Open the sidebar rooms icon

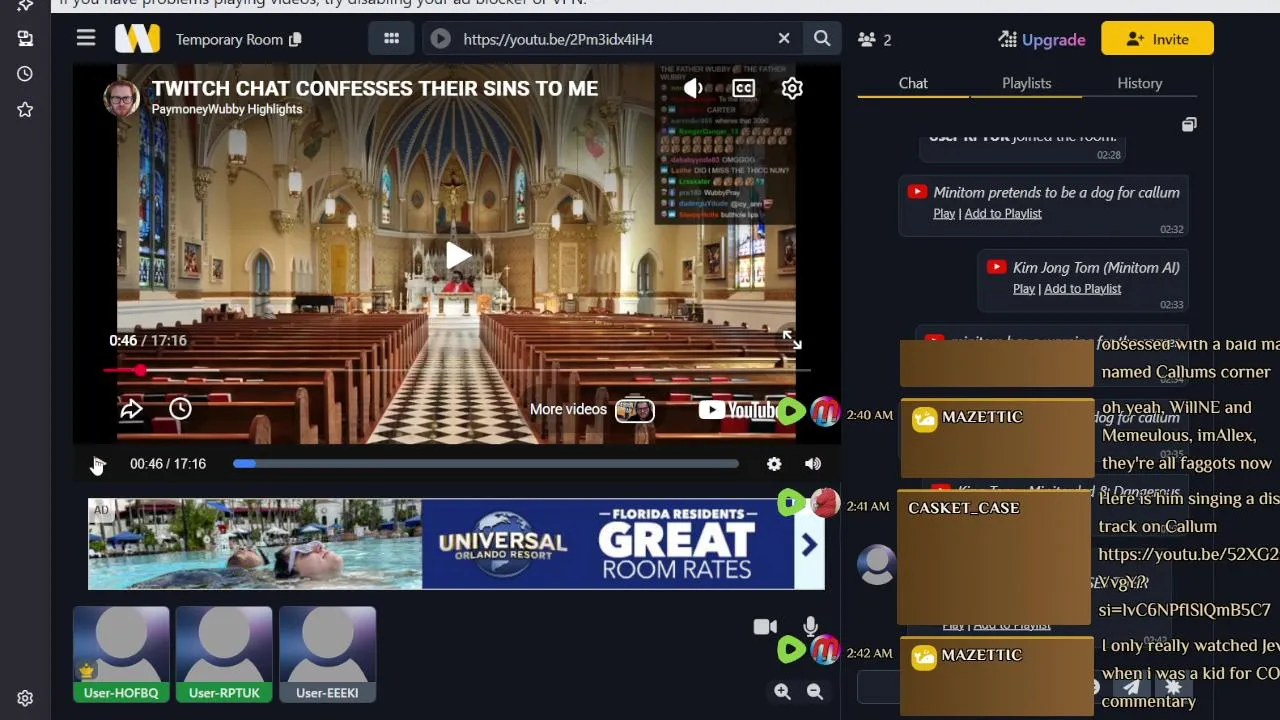click(x=25, y=39)
